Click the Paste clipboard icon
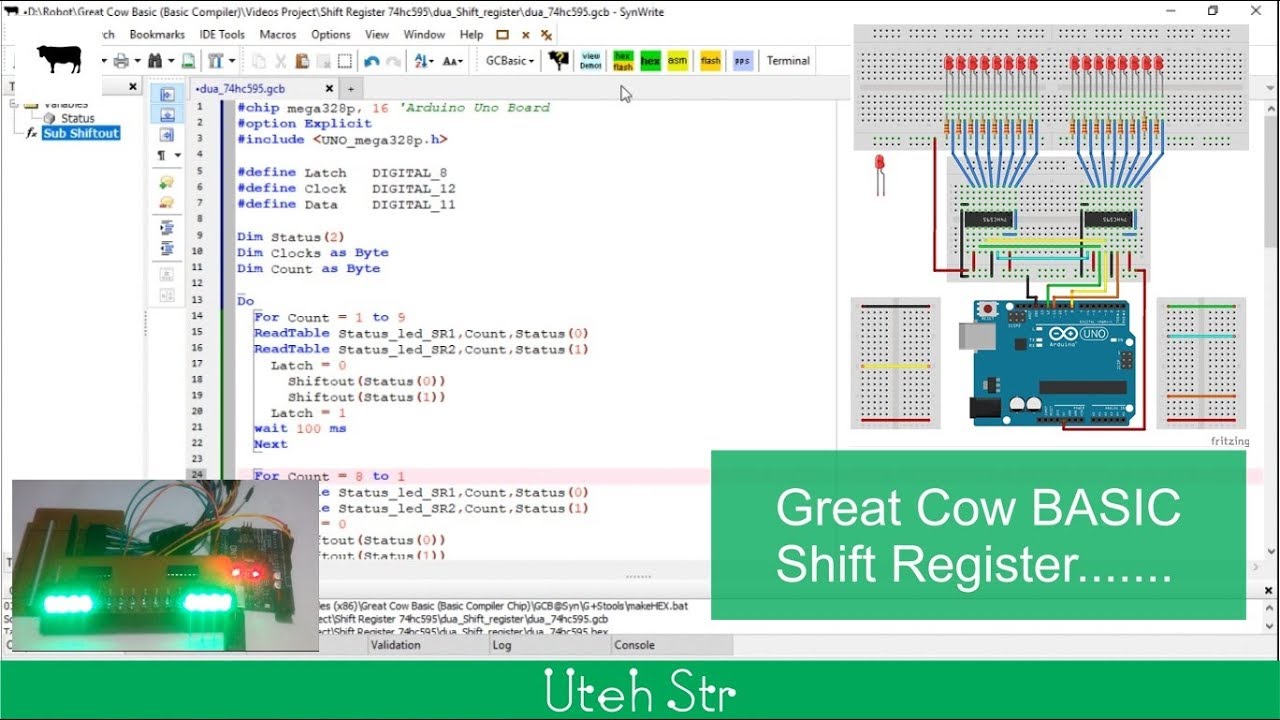The height and width of the screenshot is (720, 1280). pos(302,61)
